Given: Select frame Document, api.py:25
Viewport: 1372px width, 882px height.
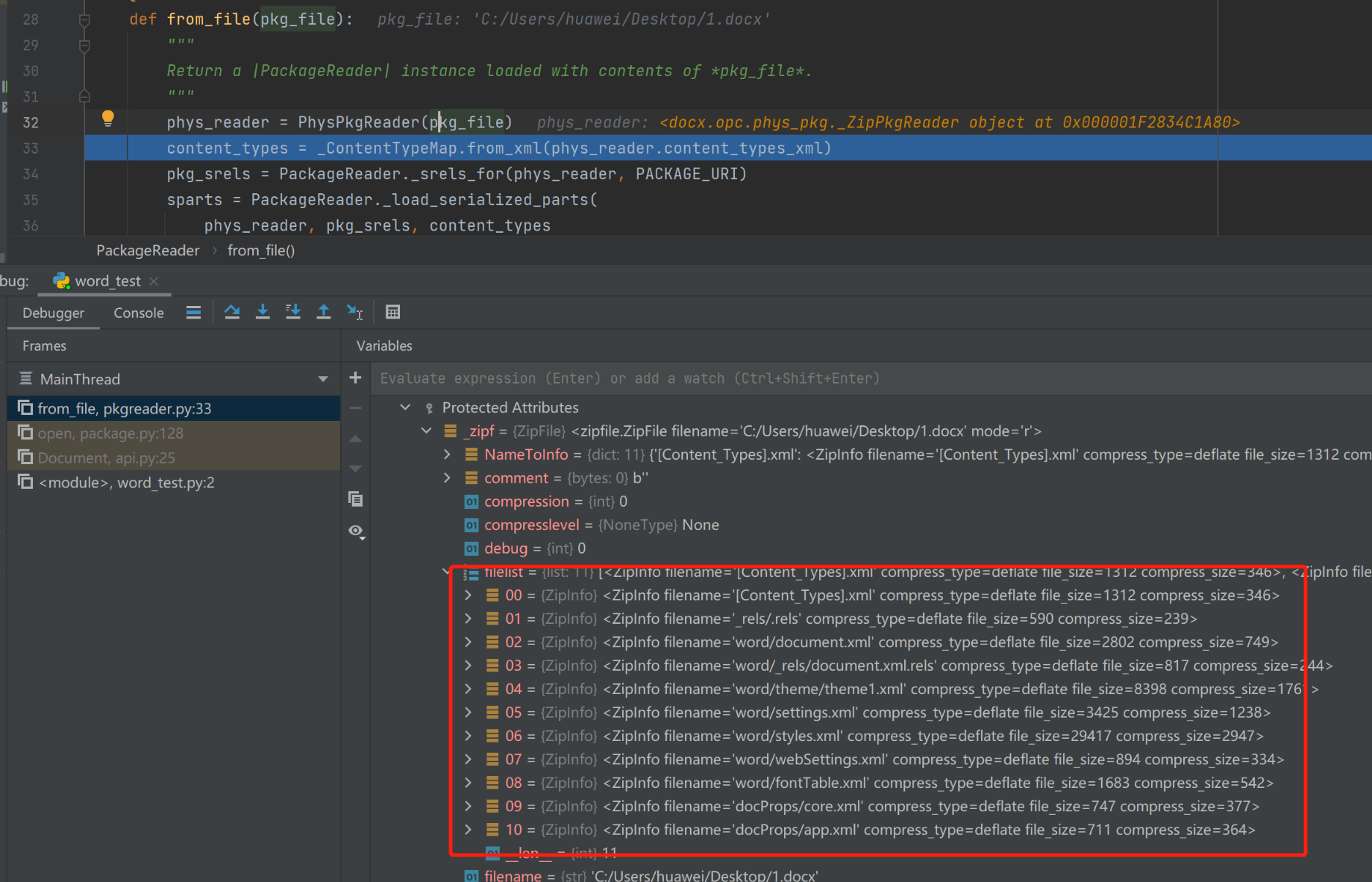Looking at the screenshot, I should click(x=174, y=457).
